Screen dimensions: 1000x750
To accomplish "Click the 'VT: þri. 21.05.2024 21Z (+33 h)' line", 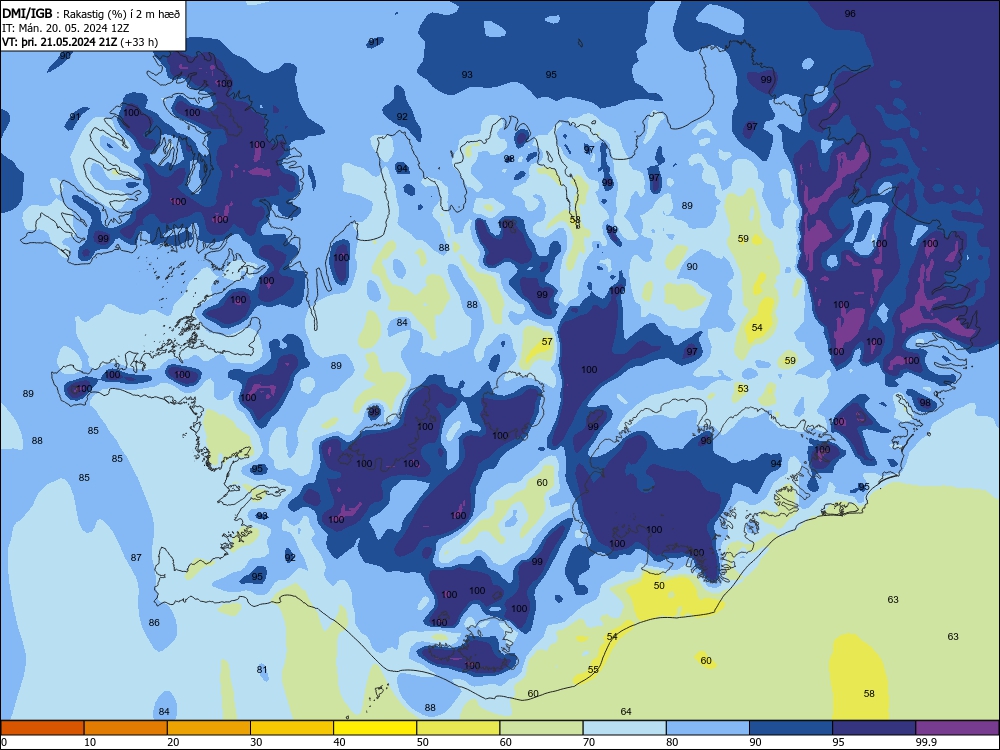I will [80, 42].
